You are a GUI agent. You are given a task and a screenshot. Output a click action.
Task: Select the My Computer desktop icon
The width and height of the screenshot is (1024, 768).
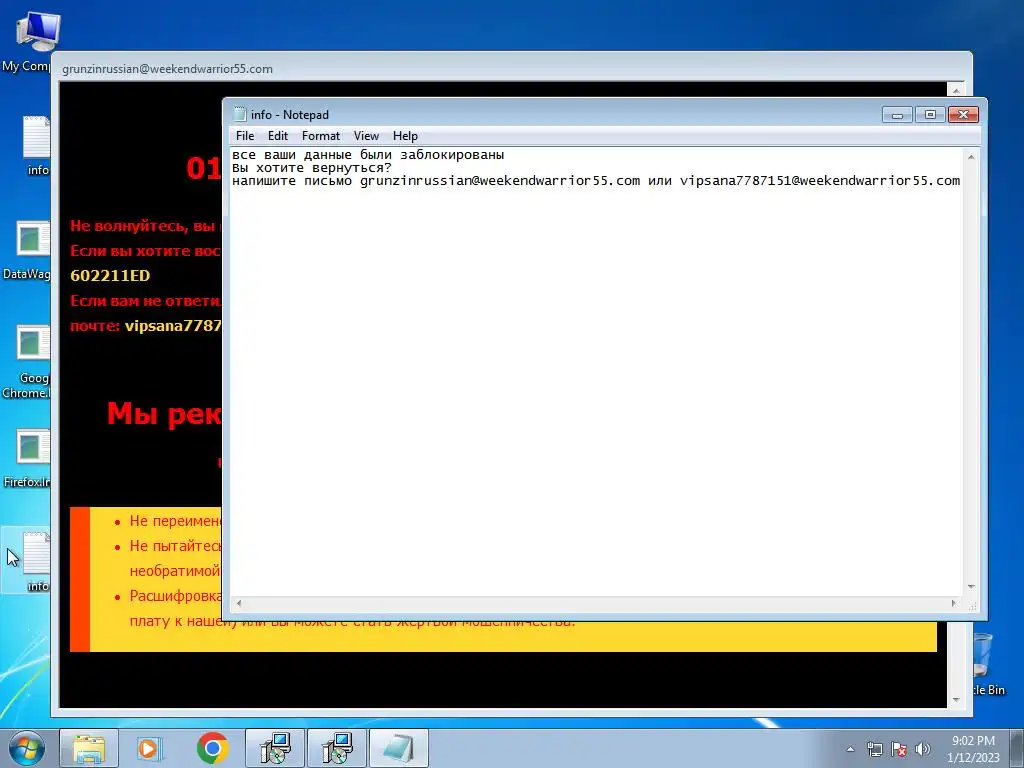pos(27,42)
